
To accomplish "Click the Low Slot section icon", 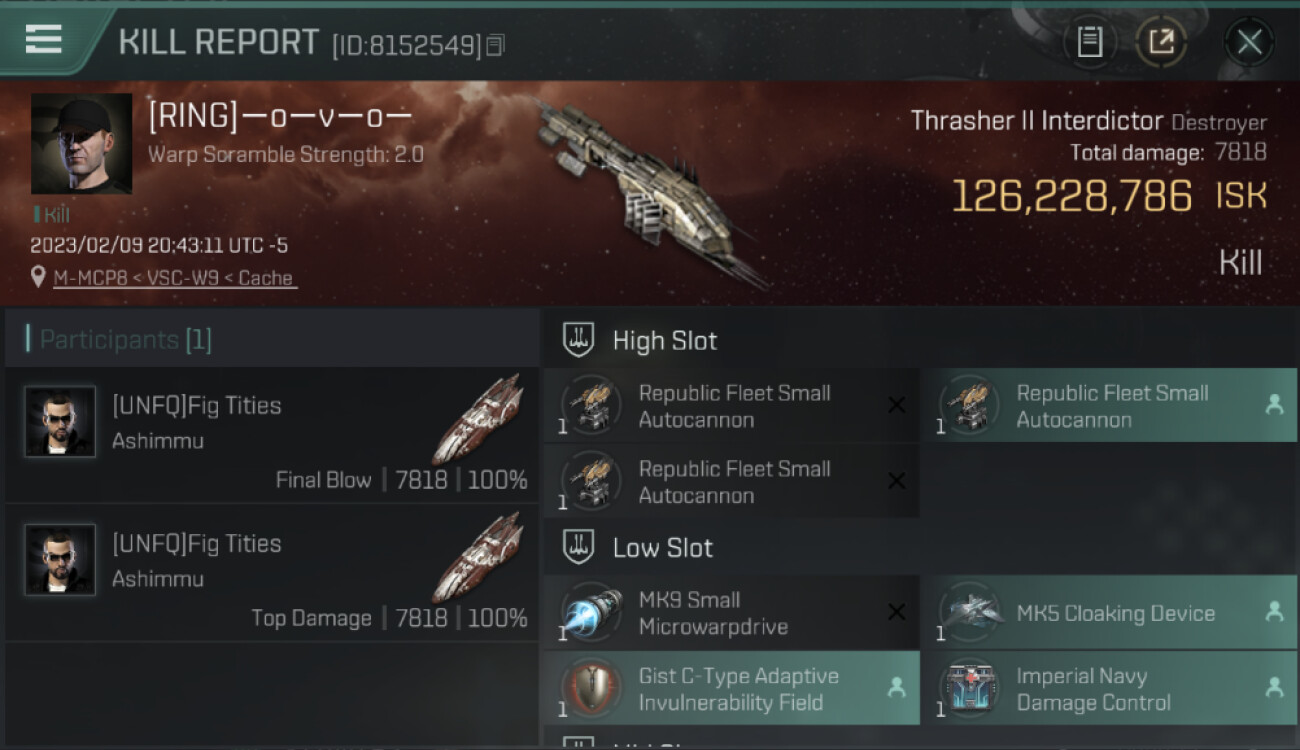I will (578, 547).
